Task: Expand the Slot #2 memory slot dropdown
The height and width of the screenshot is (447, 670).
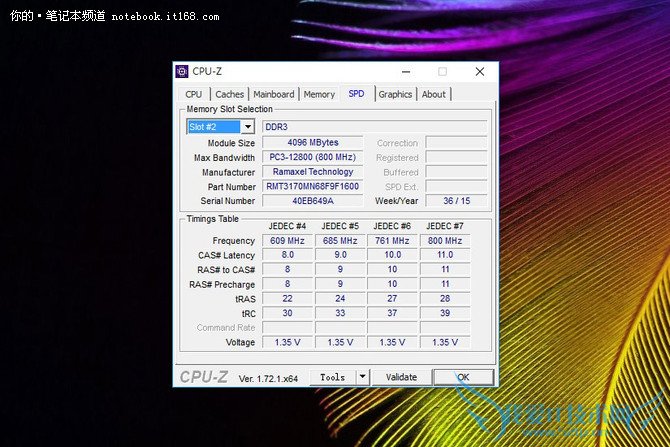Action: tap(248, 126)
